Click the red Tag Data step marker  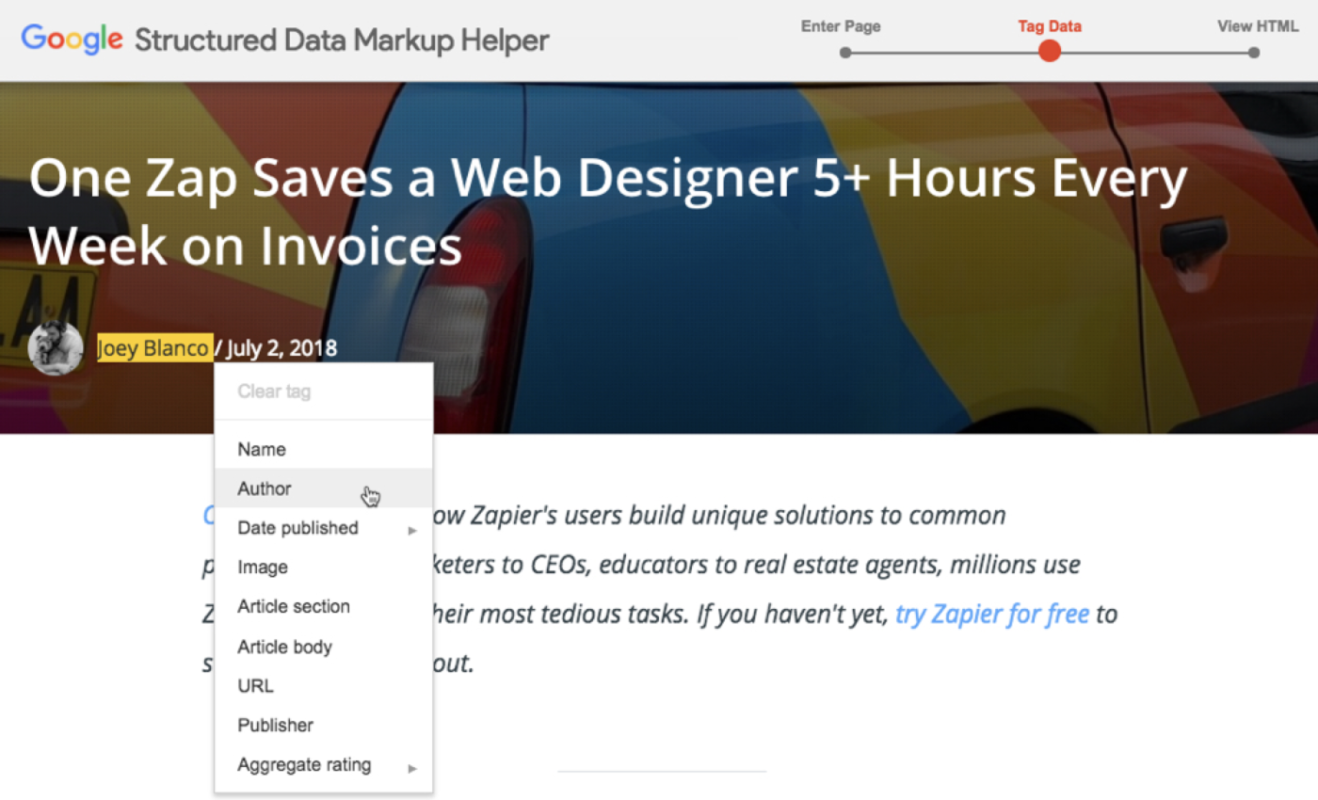pos(1049,51)
